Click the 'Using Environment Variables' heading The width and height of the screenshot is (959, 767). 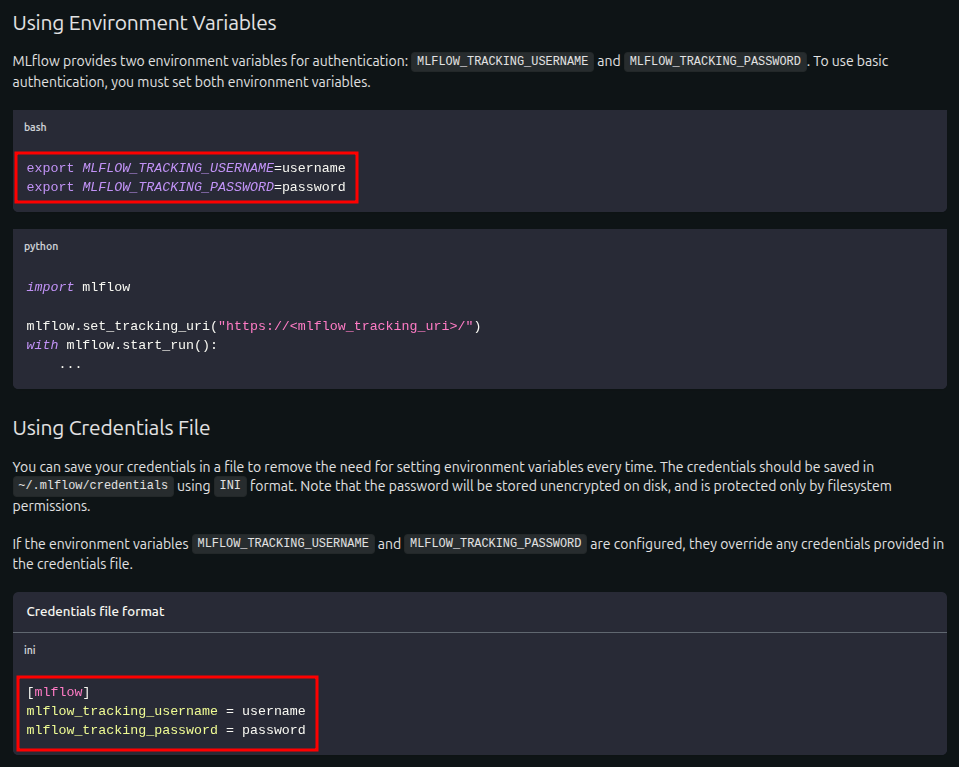(144, 23)
